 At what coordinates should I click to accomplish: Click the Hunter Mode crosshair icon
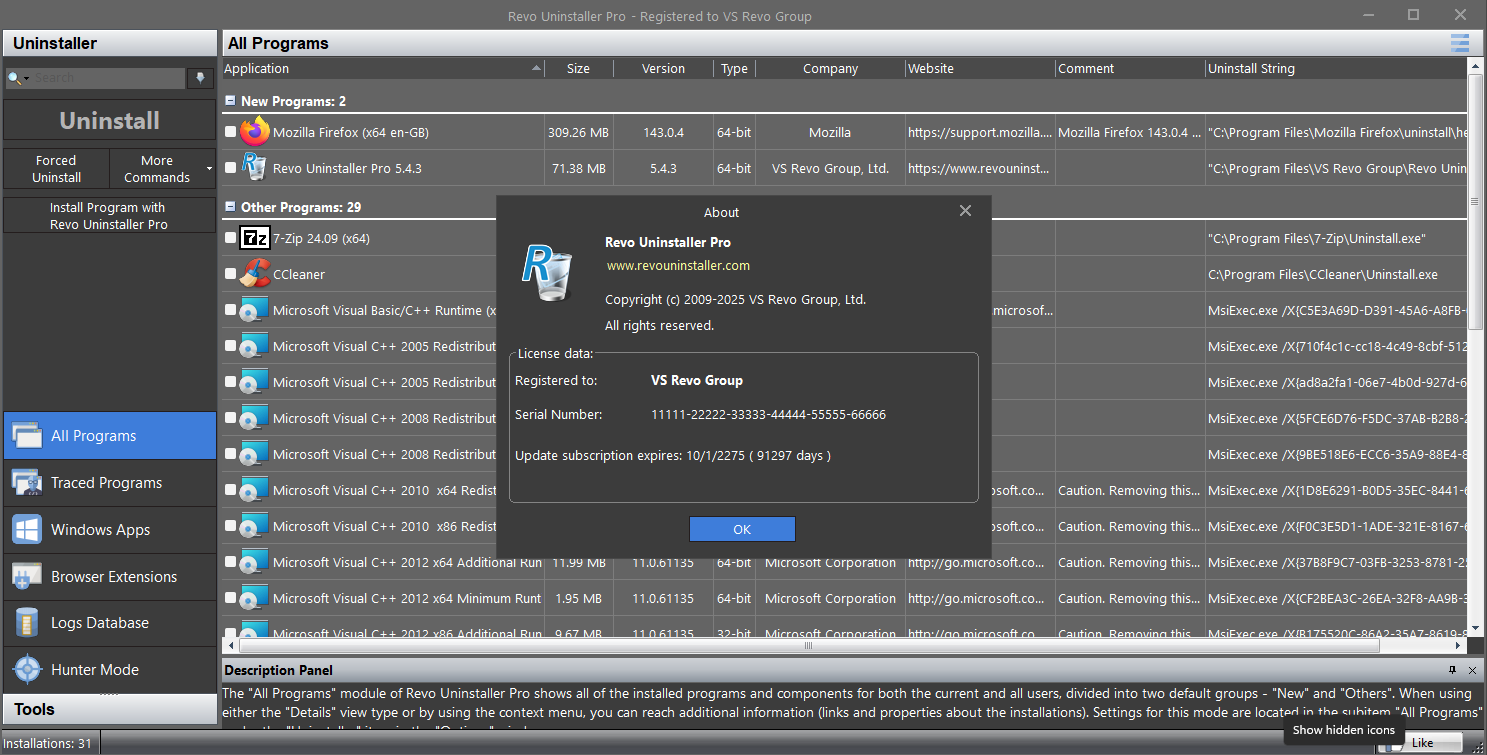27,670
